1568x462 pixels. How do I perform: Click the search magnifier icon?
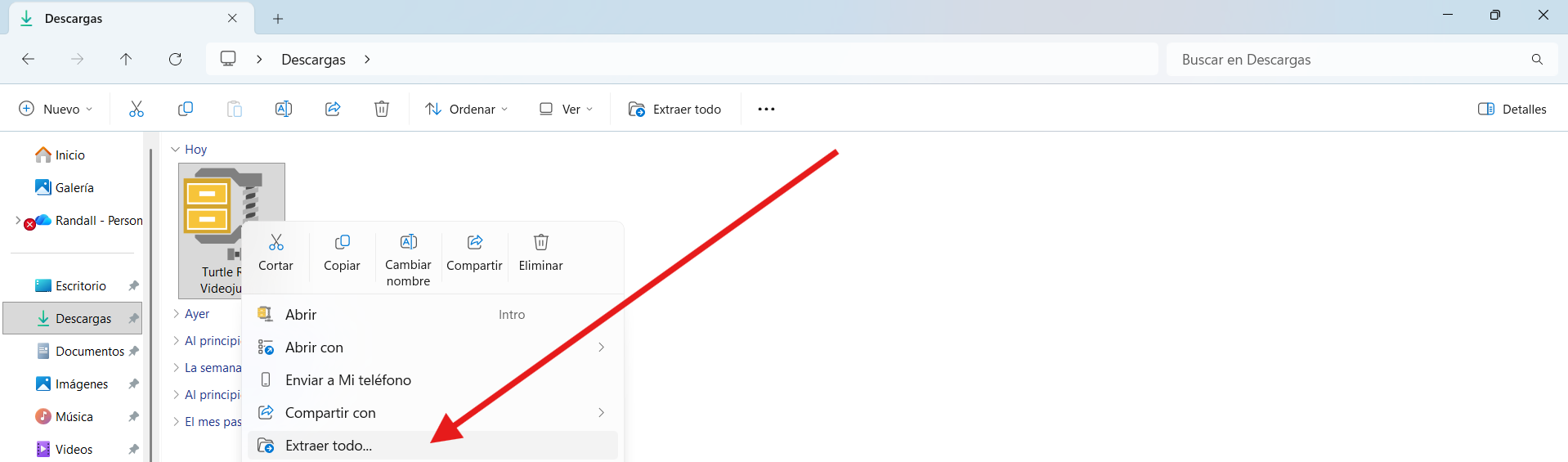[x=1537, y=59]
